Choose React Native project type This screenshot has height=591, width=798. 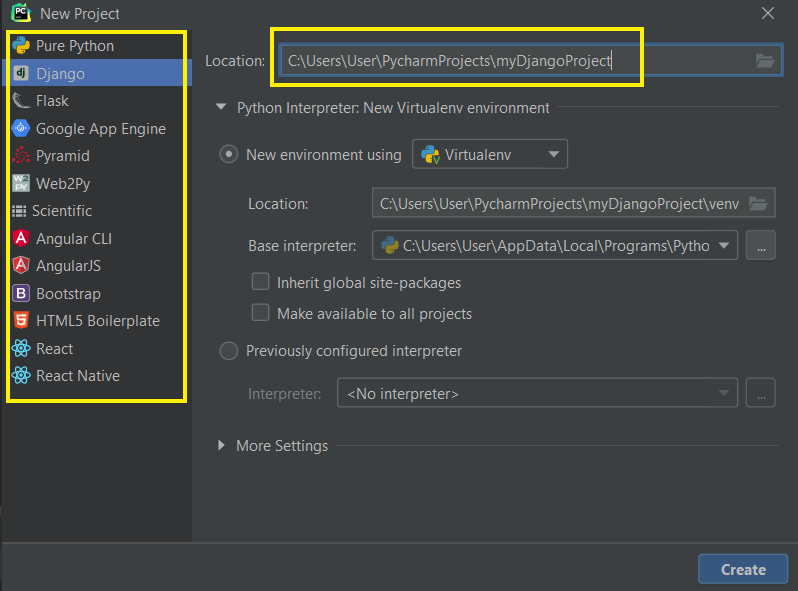pos(97,376)
